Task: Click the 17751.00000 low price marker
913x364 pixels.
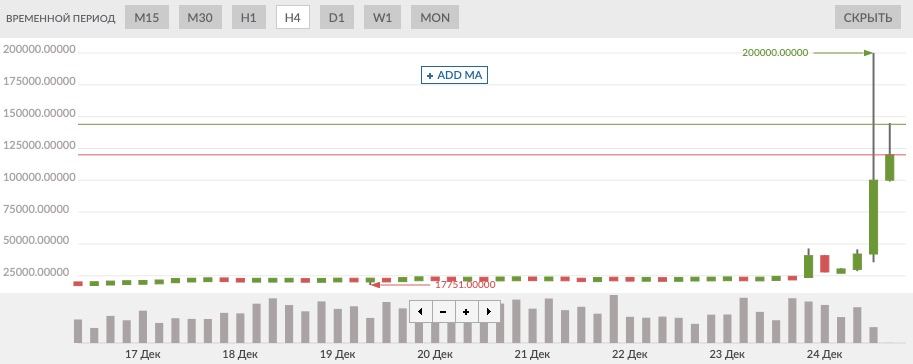Action: (x=465, y=285)
